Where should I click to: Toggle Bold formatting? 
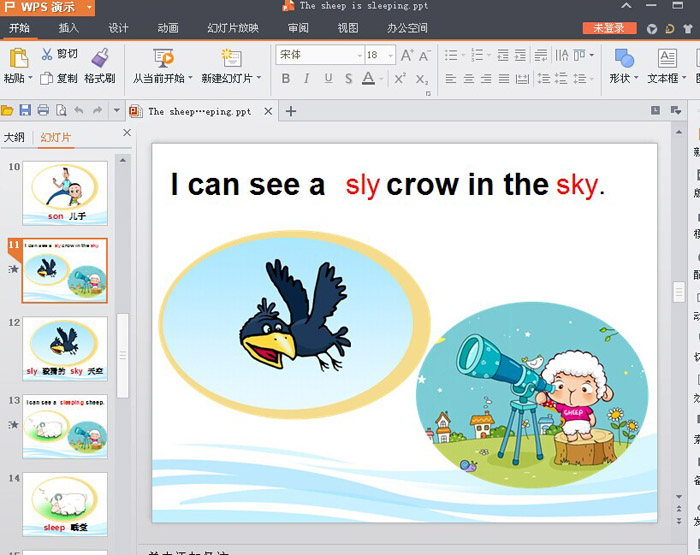pyautogui.click(x=286, y=79)
